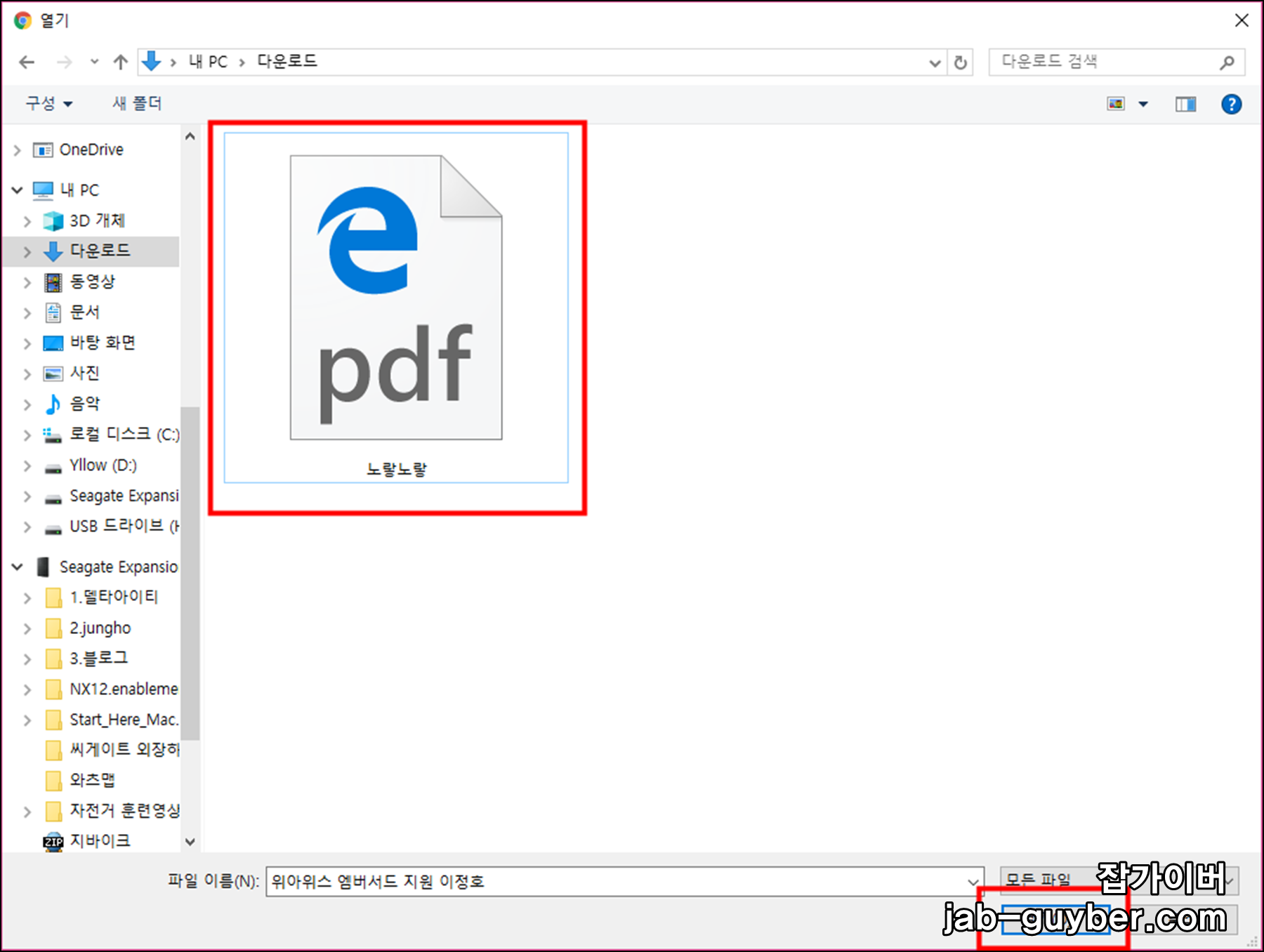
Task: Click the navigation pane scrollbar thumb
Action: pos(190,573)
